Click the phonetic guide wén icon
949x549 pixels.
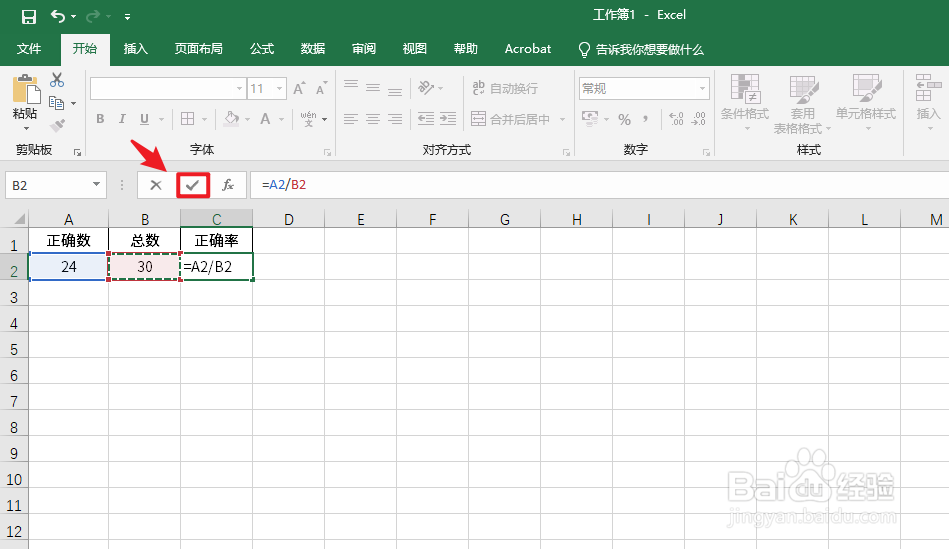pyautogui.click(x=308, y=119)
